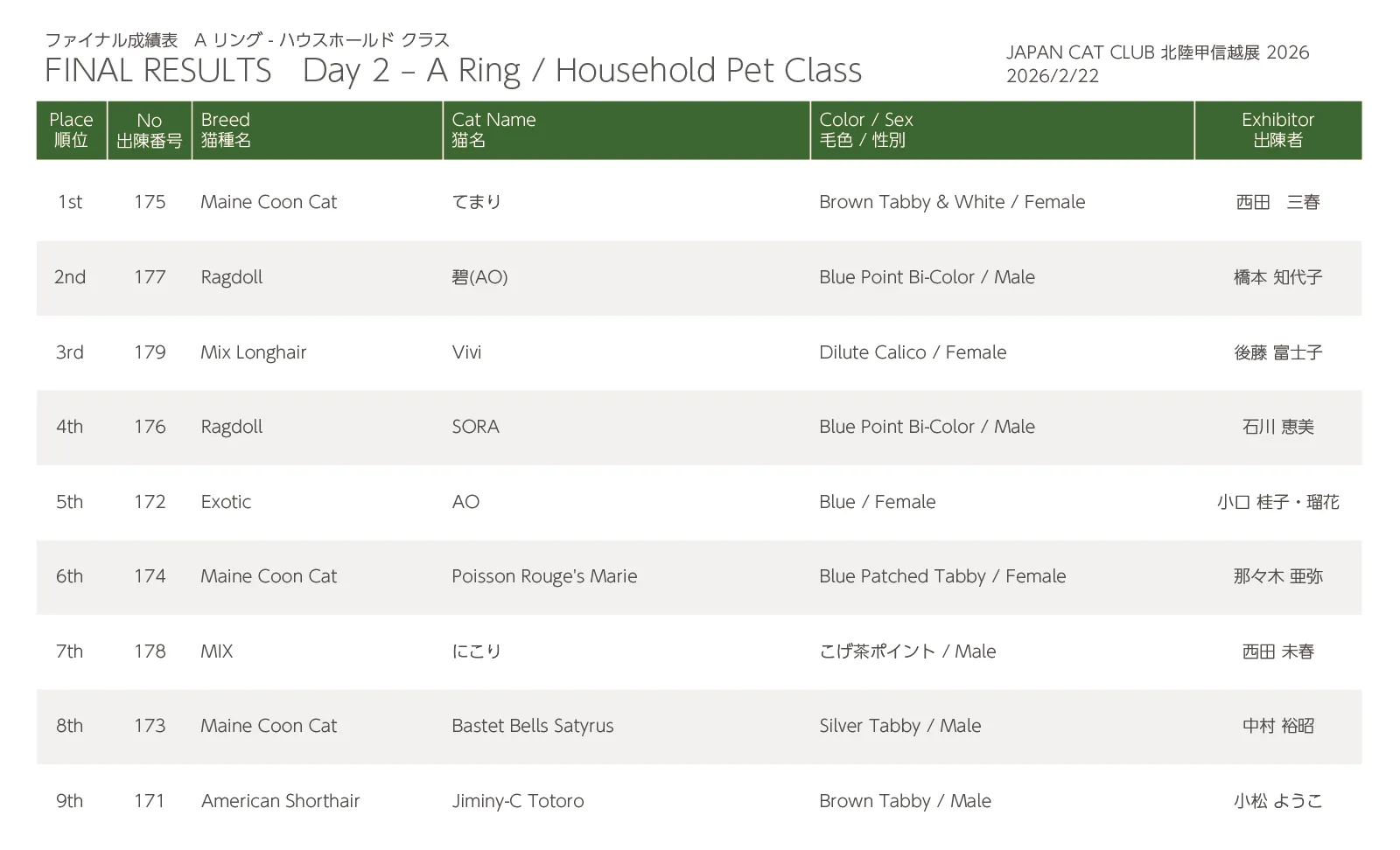Select the cat name Bastet Bells Satyrus
Viewport: 1400px width, 850px height.
[532, 726]
